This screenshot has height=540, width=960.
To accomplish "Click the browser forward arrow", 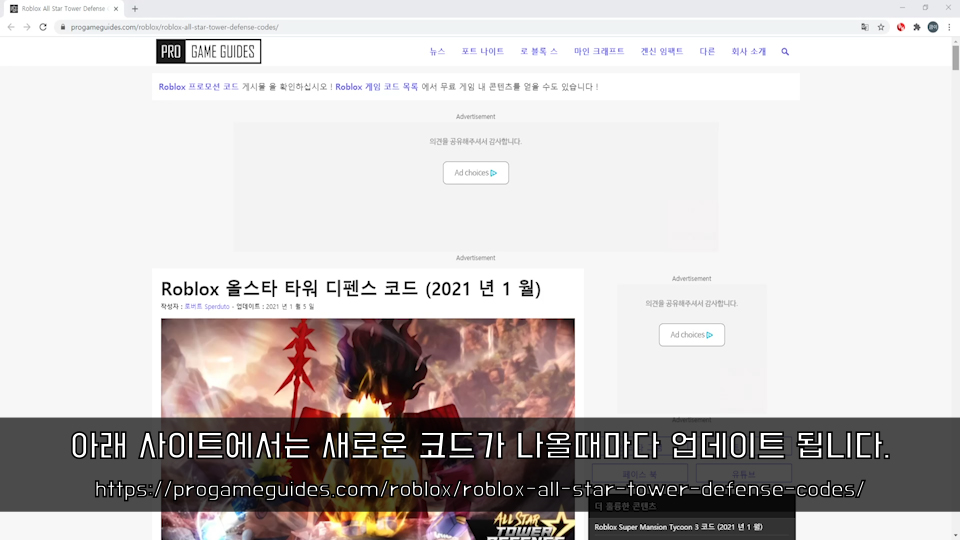I will pos(27,27).
